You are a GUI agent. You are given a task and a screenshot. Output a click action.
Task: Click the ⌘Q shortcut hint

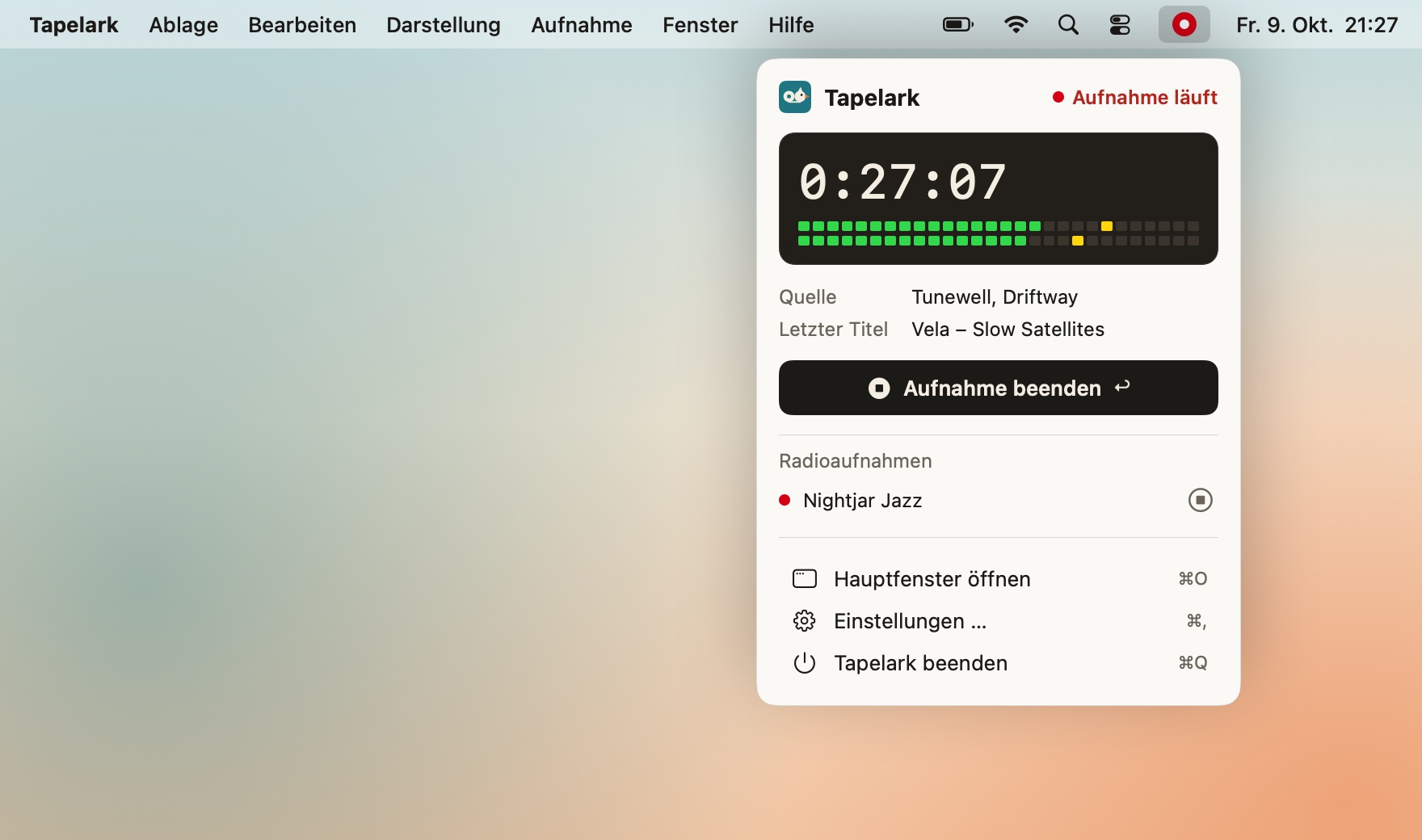(x=1193, y=662)
